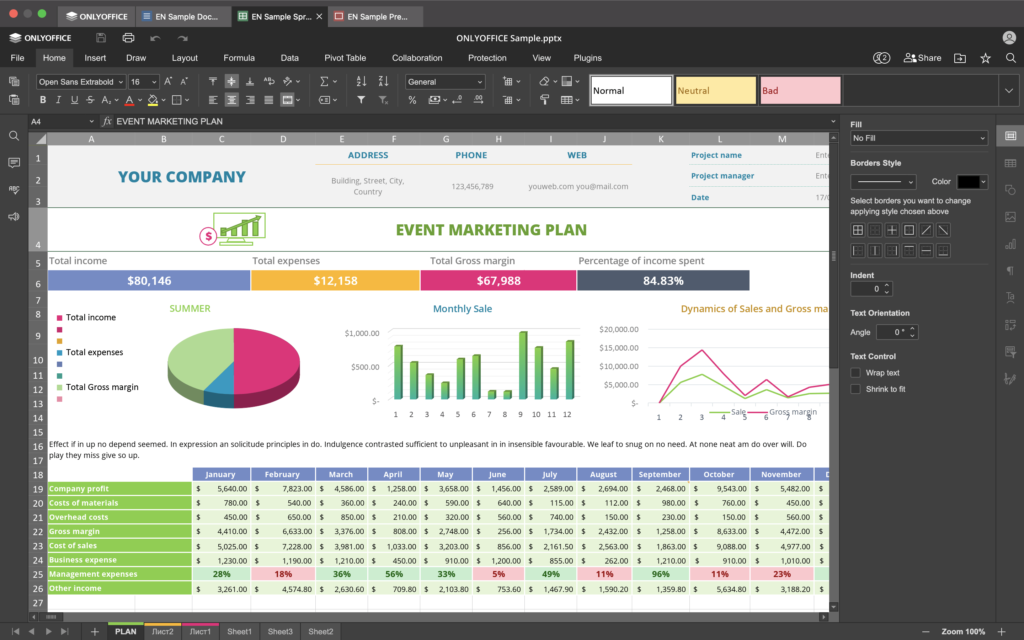Switch to the Formula tab
Viewport: 1024px width, 640px height.
[x=239, y=58]
